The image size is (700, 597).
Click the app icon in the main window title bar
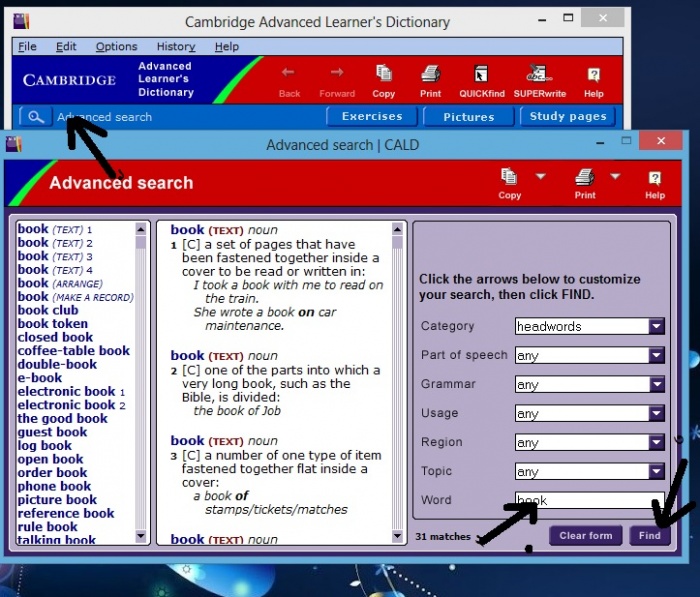tap(21, 21)
